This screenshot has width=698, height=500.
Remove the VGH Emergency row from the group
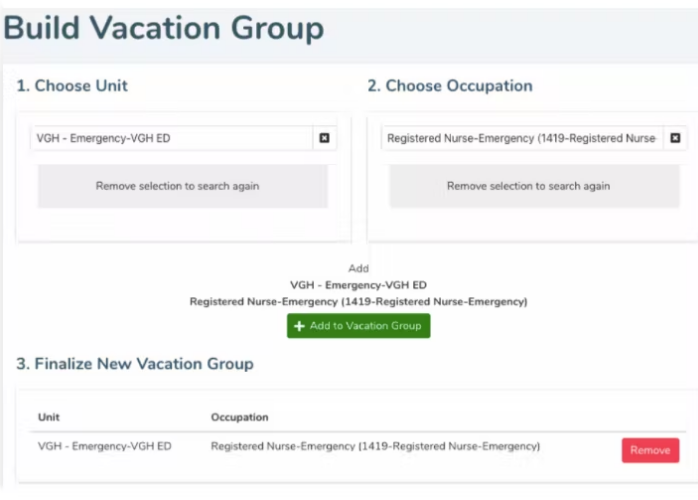click(650, 450)
